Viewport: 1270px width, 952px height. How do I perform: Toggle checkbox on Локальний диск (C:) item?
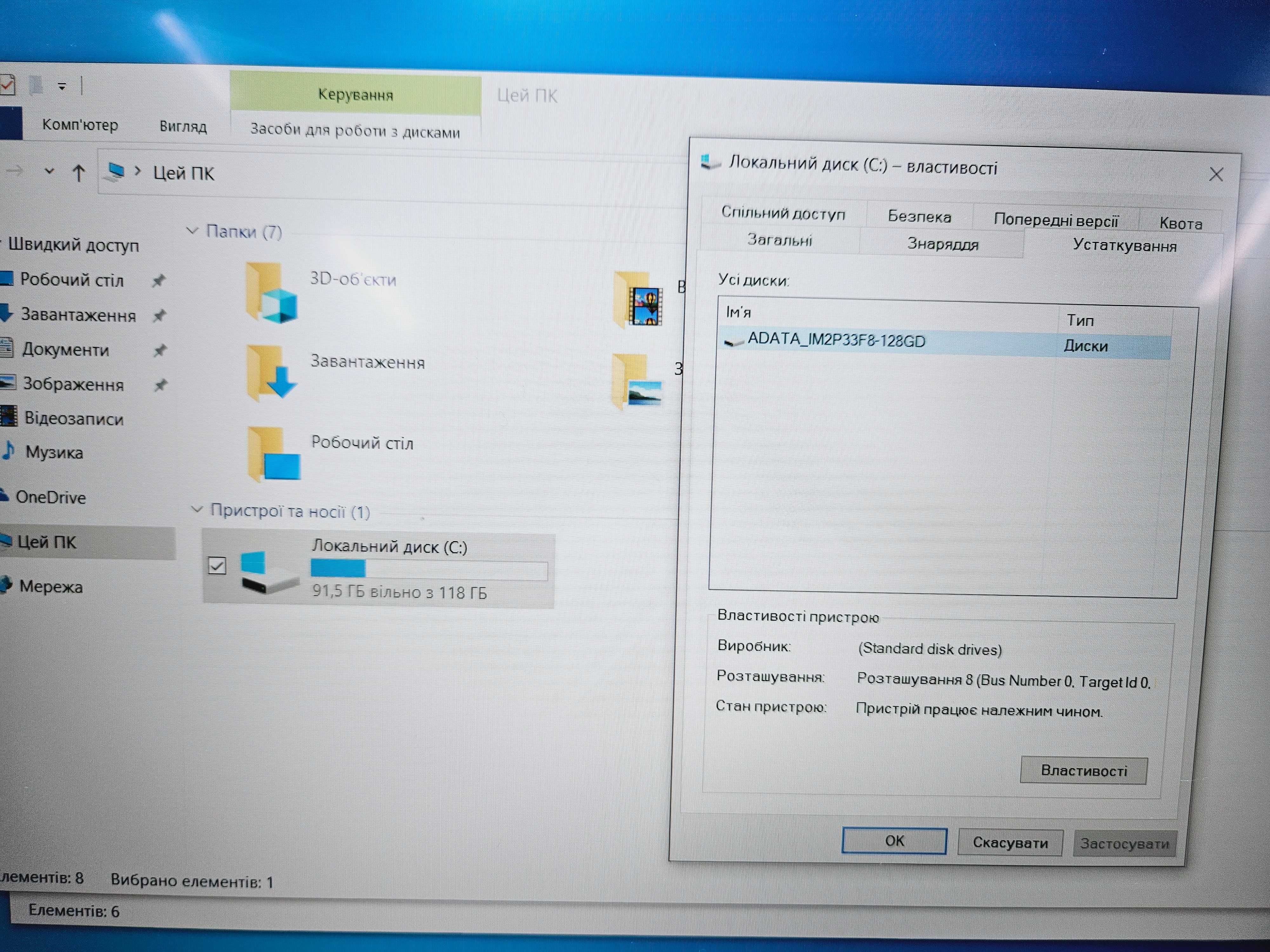(x=217, y=566)
